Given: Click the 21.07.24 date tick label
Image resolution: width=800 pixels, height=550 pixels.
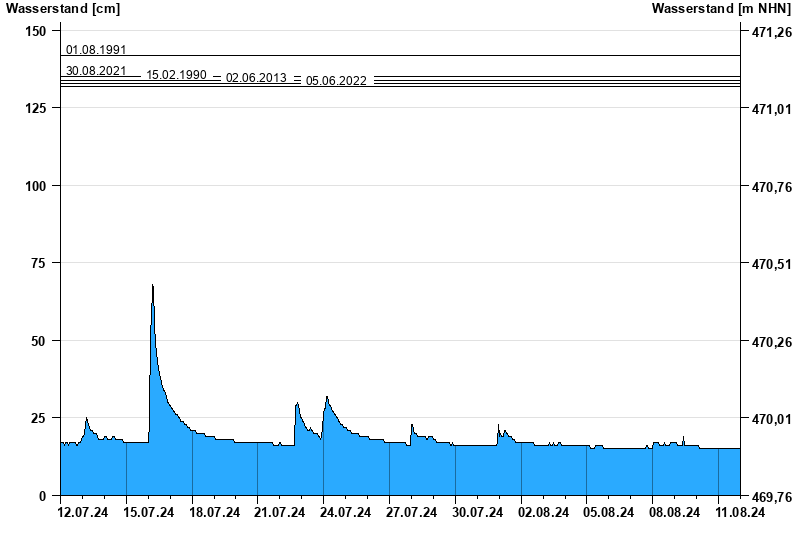Looking at the screenshot, I should (x=280, y=513).
